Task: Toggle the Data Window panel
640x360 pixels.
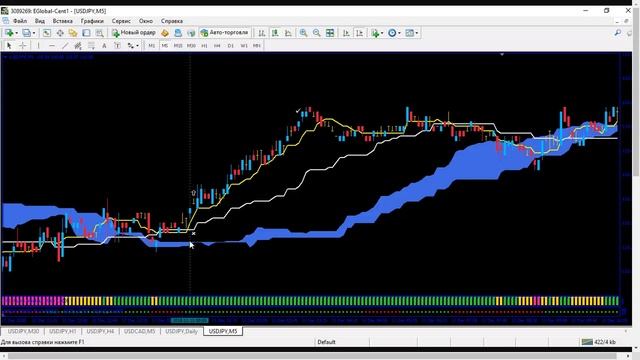Action: [x=60, y=33]
